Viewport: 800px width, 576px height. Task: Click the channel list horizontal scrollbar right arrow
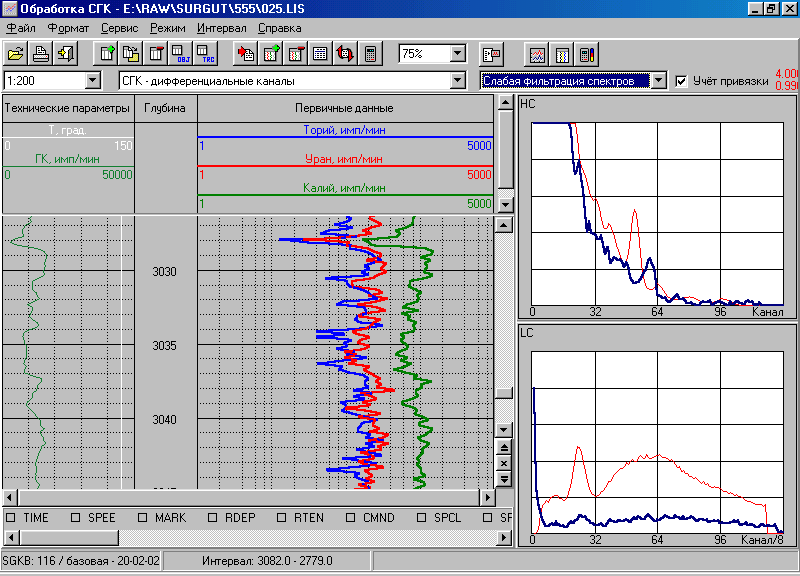click(505, 537)
